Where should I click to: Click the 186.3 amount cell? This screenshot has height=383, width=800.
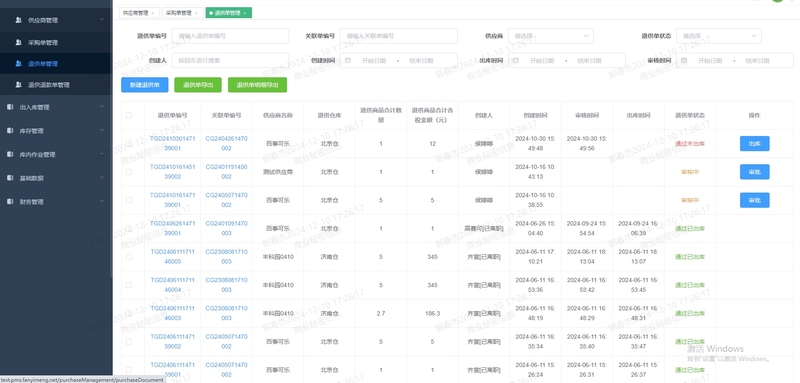(x=432, y=313)
